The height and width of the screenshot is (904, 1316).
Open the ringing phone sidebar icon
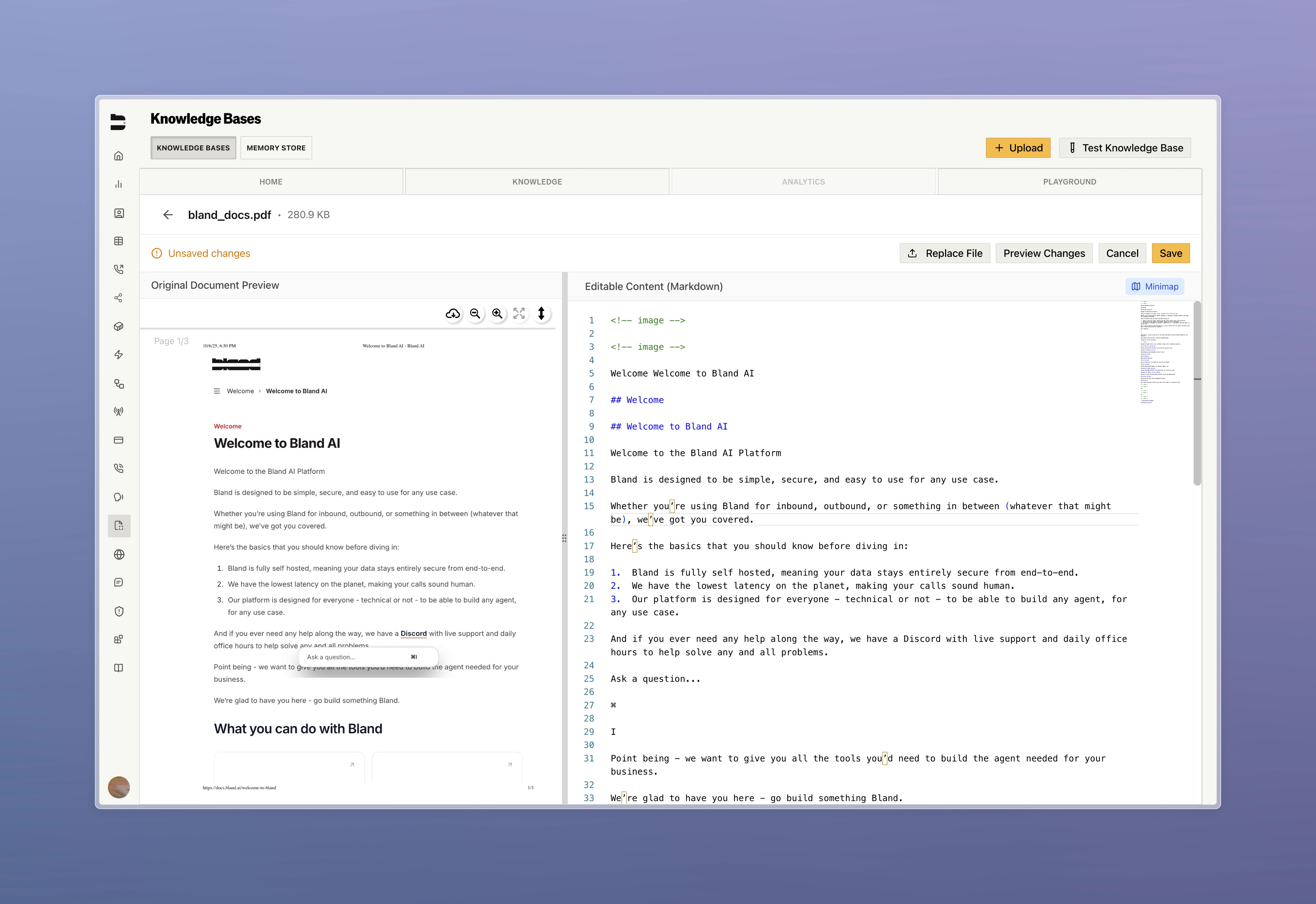point(118,468)
